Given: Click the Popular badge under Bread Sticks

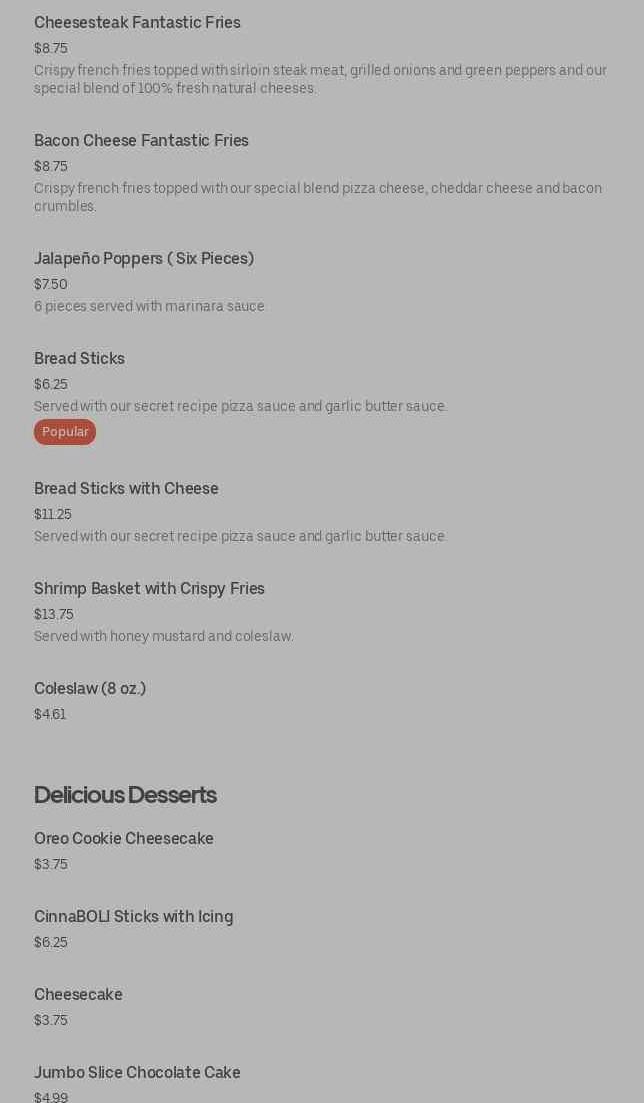Looking at the screenshot, I should (x=65, y=432).
